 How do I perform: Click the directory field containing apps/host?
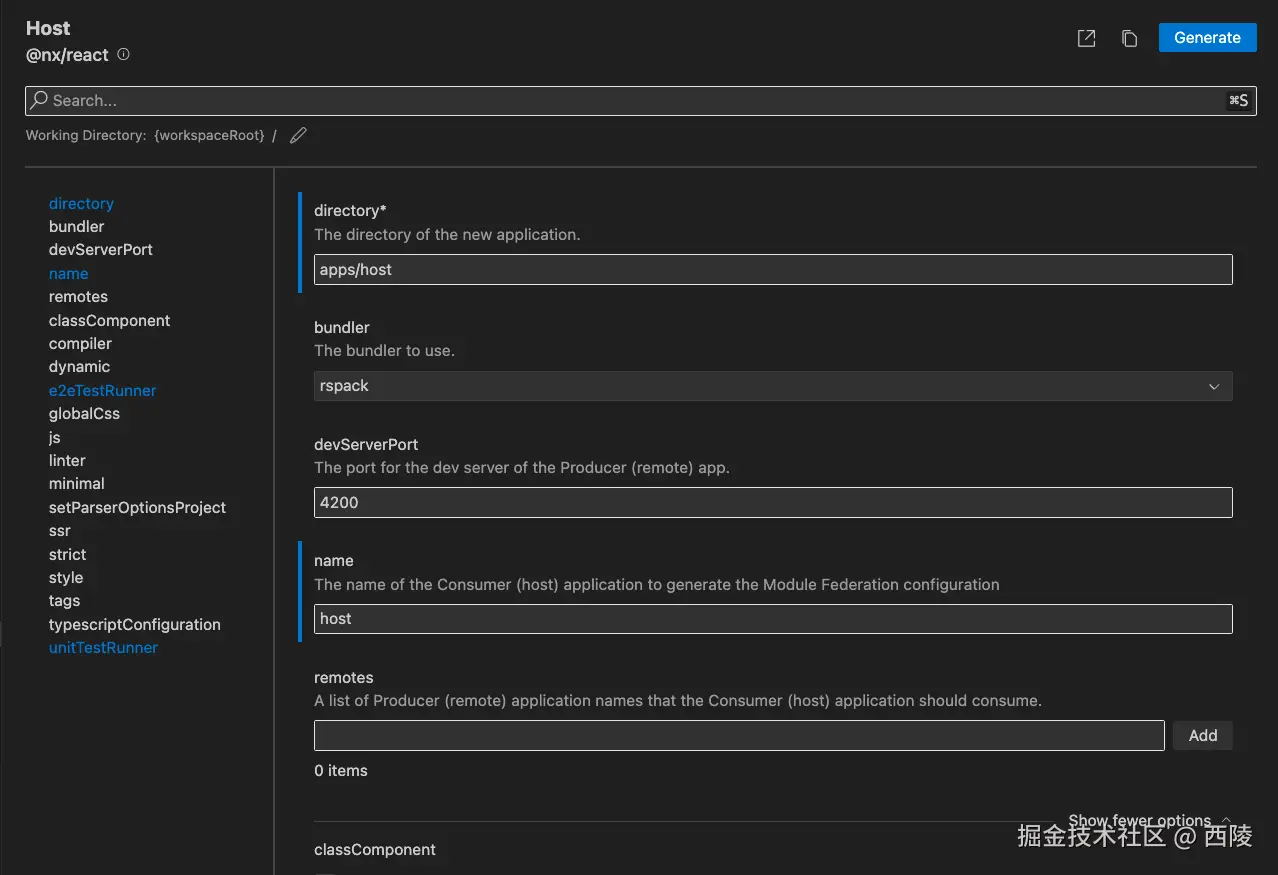(x=772, y=269)
